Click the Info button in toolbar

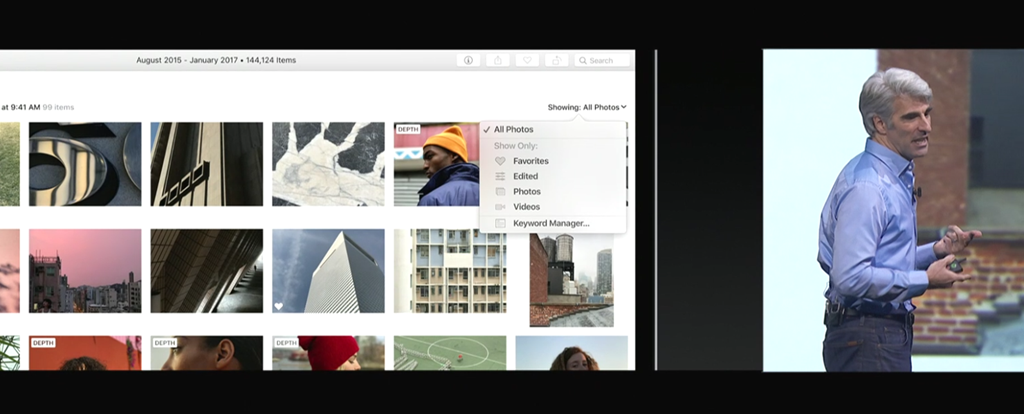468,60
